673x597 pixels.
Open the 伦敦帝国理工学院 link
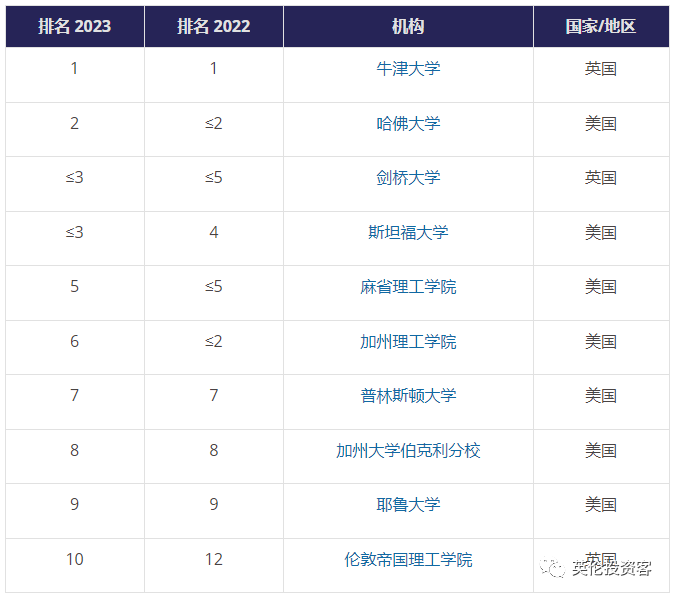[x=408, y=560]
